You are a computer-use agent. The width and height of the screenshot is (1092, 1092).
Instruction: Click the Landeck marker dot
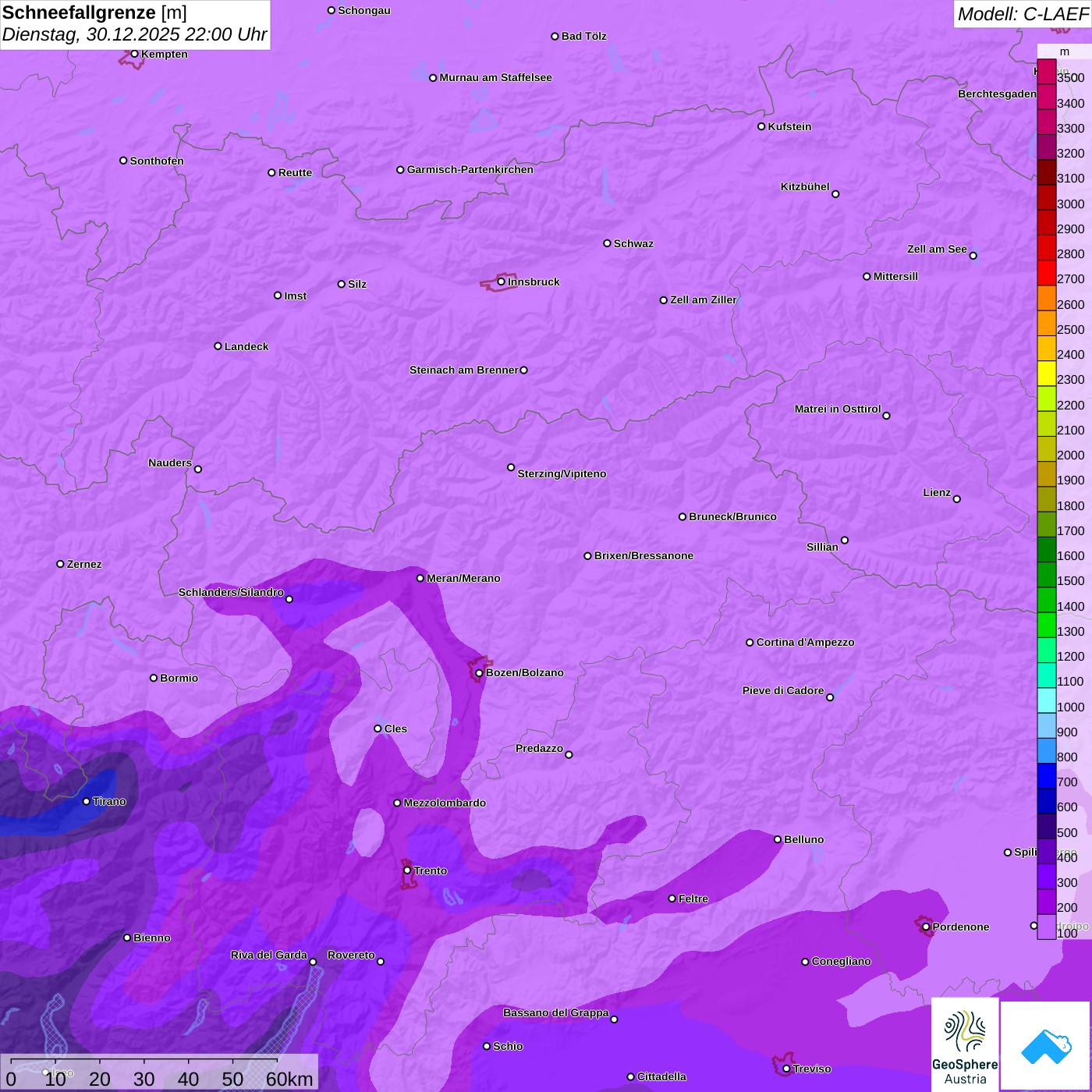coord(218,346)
